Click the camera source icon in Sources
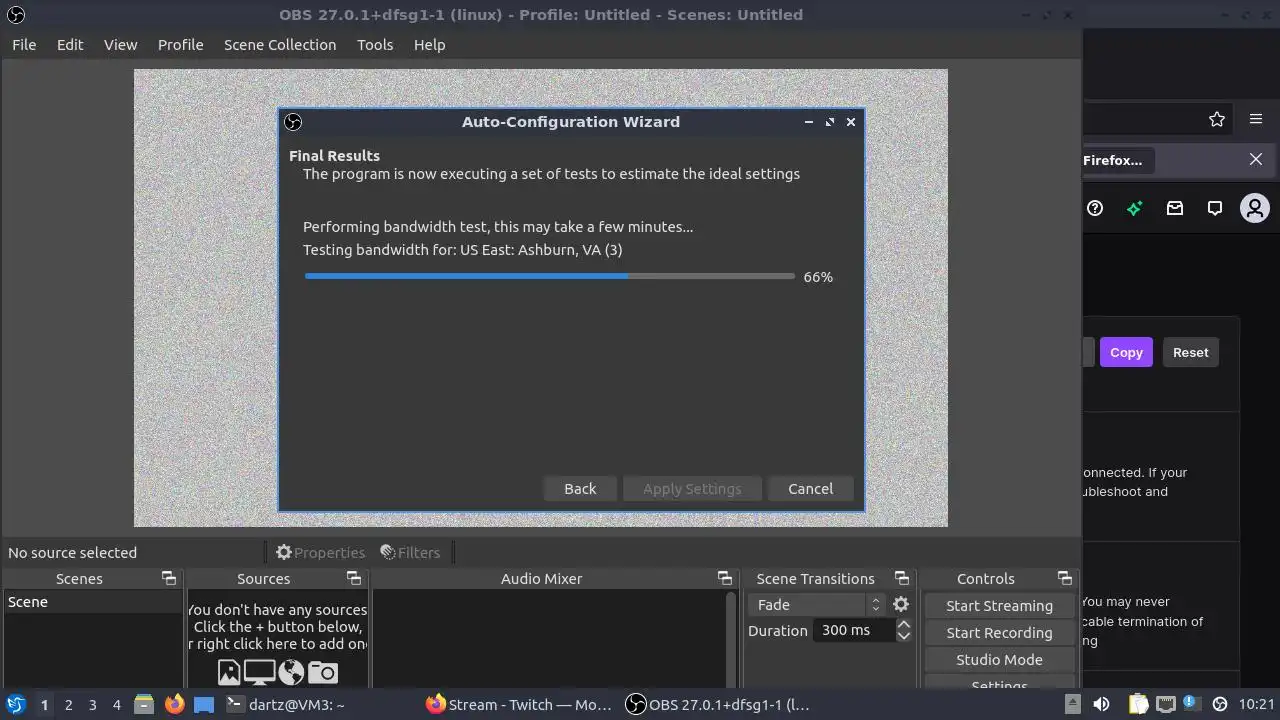 click(x=323, y=672)
